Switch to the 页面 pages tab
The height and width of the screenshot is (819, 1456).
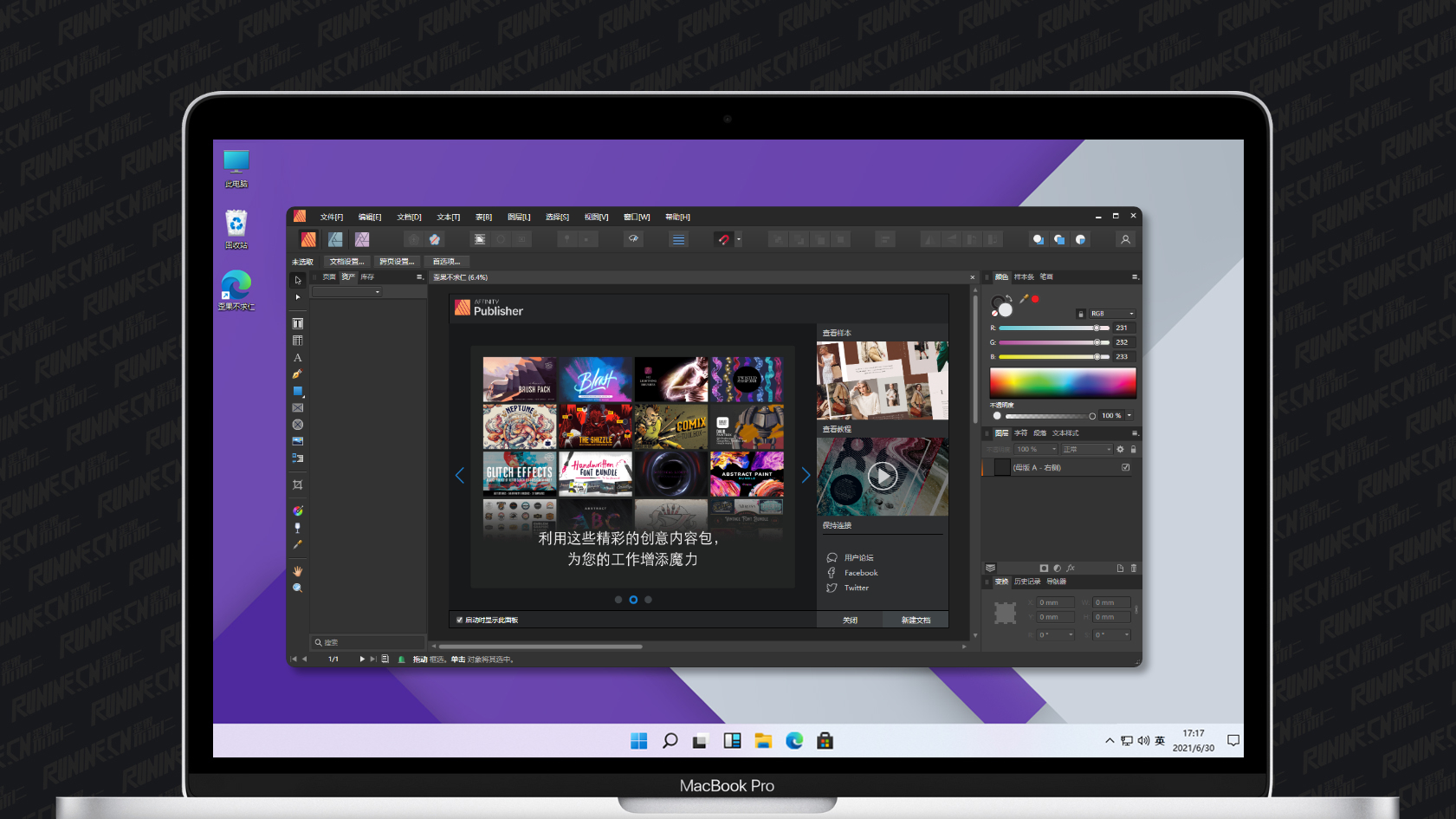tap(329, 277)
